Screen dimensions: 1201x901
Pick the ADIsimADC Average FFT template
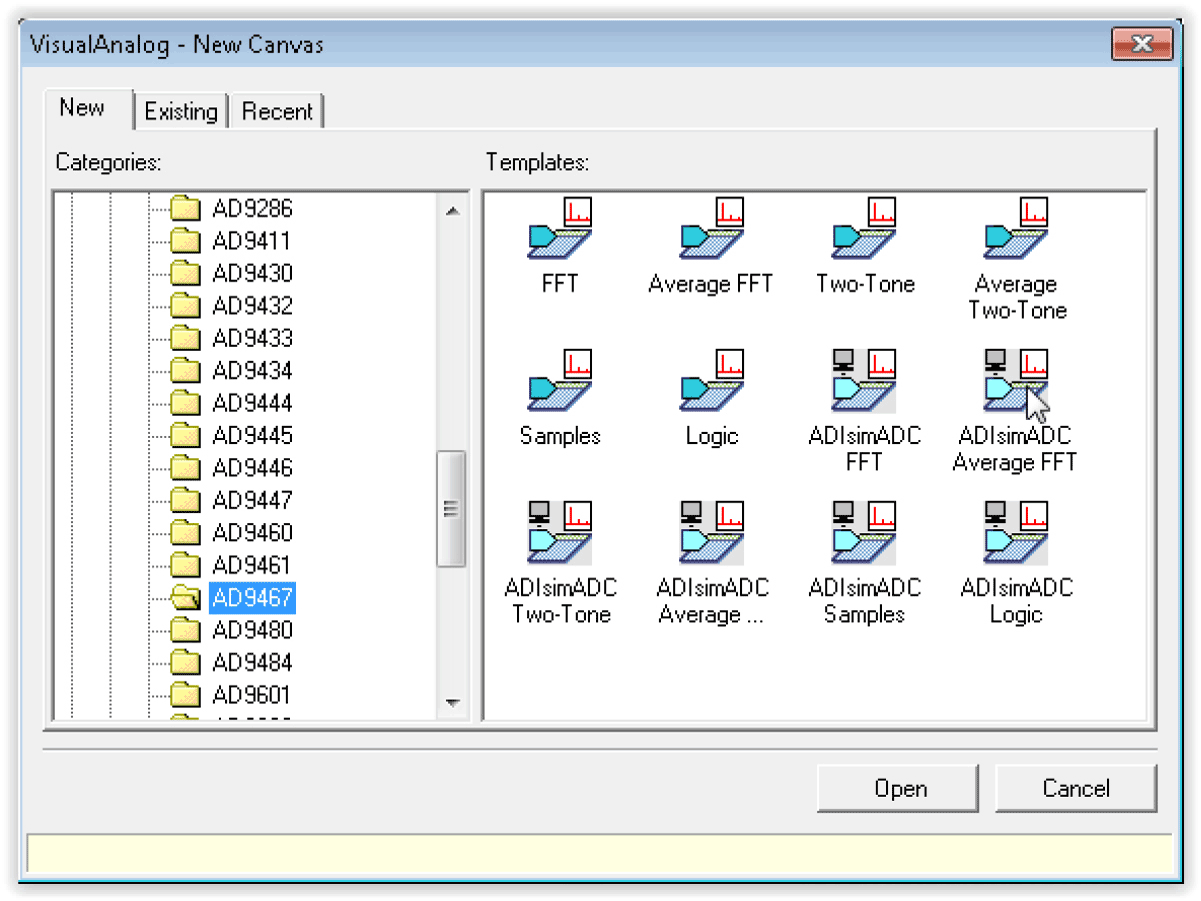point(1016,381)
